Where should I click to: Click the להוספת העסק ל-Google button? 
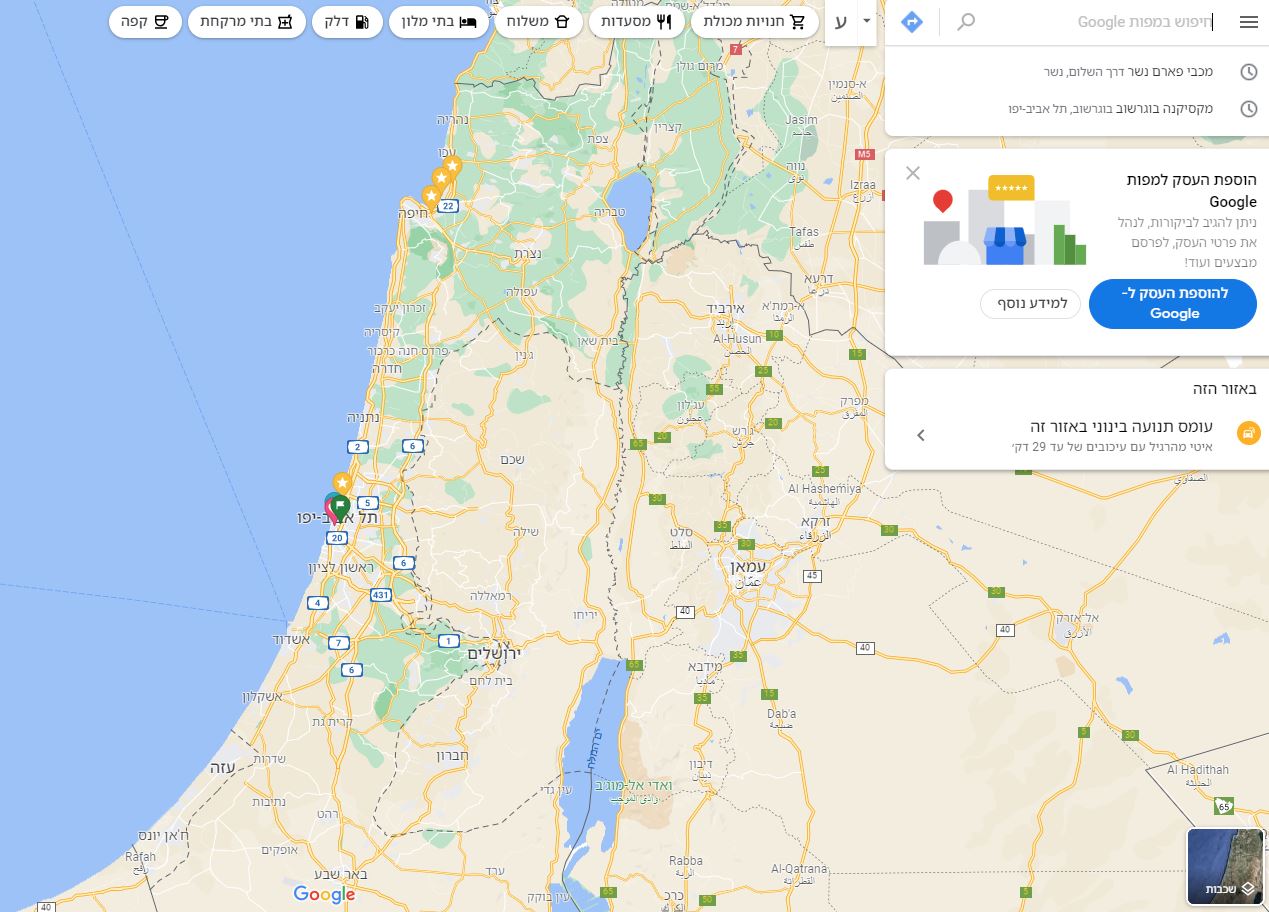point(1173,304)
